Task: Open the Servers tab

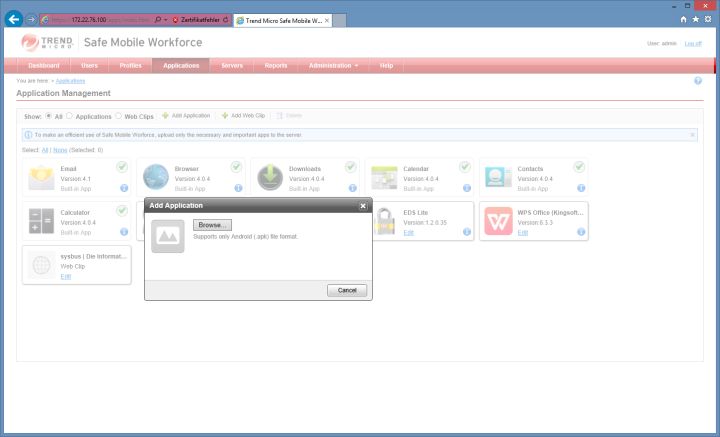Action: pyautogui.click(x=232, y=65)
